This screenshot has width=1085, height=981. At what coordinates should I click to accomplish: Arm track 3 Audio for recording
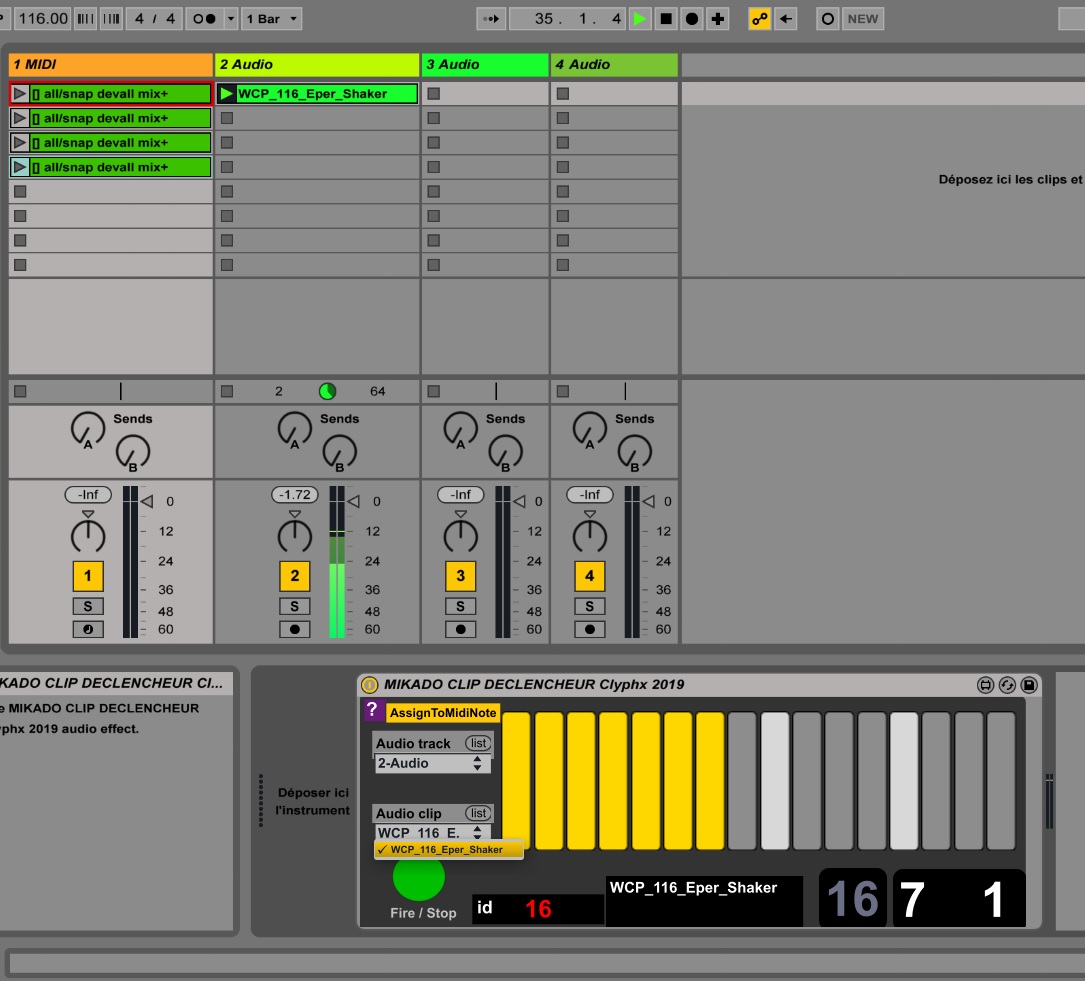(x=460, y=629)
